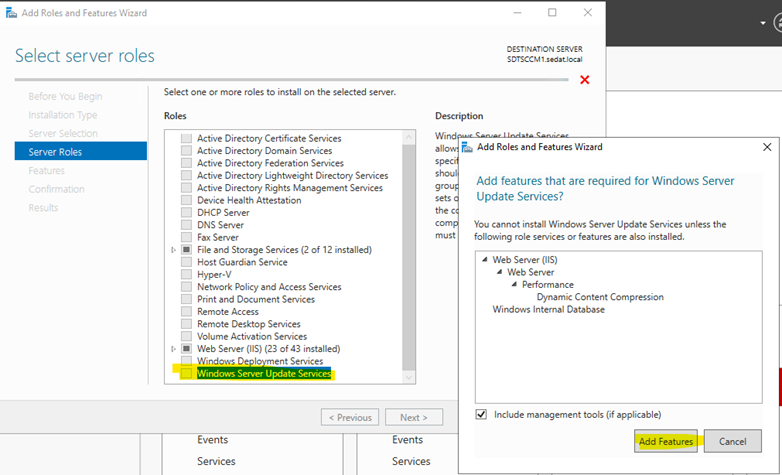Open Services link in left background tile

(216, 461)
